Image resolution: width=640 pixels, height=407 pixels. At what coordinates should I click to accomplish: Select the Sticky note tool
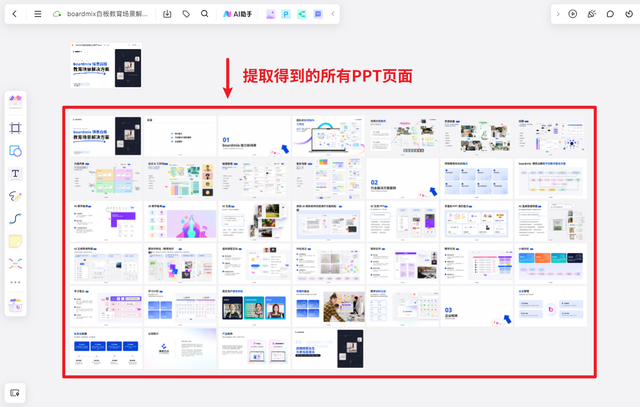click(x=16, y=241)
